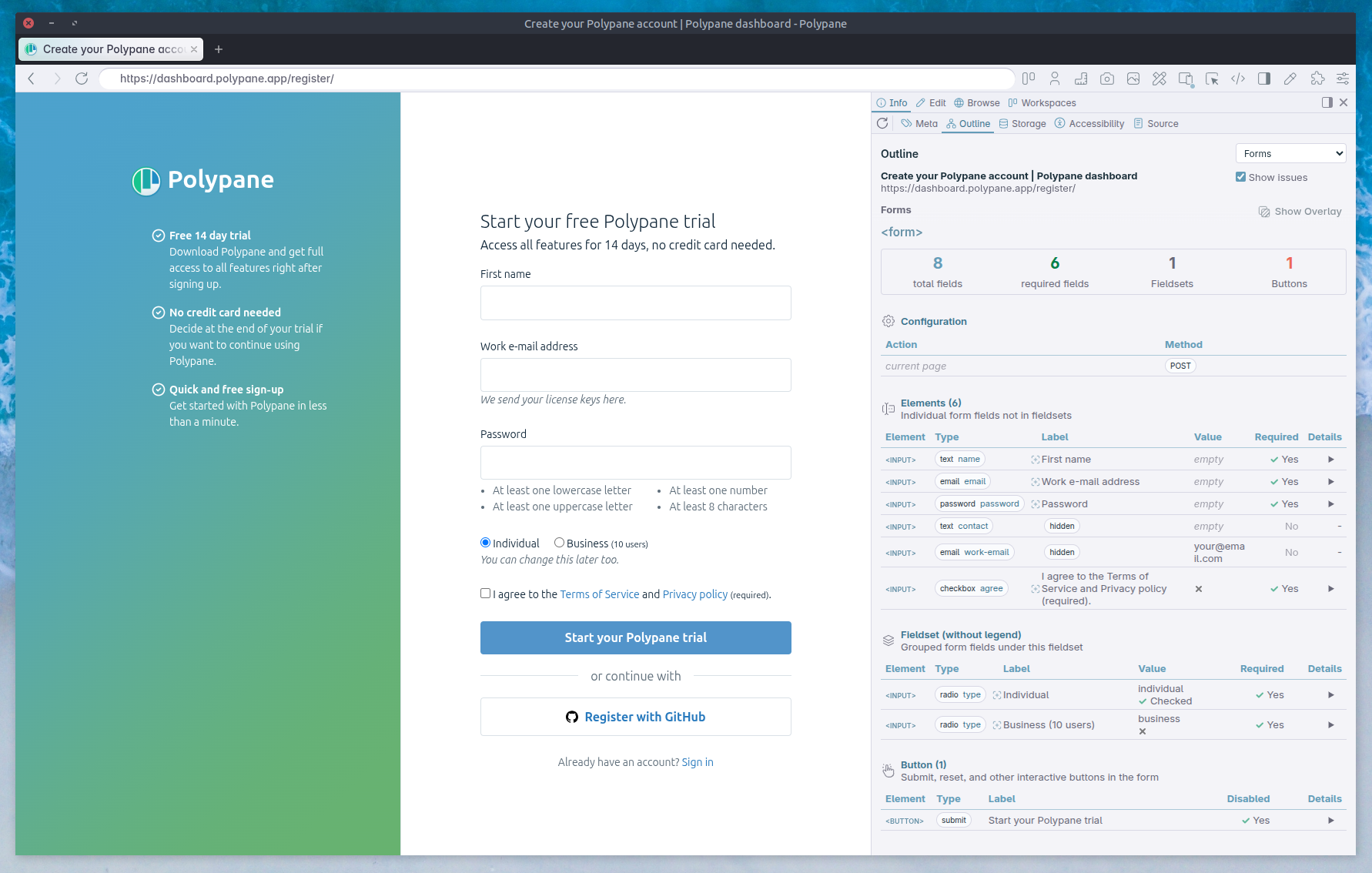The height and width of the screenshot is (873, 1372).
Task: Open the Privacy policy link
Action: pos(695,594)
